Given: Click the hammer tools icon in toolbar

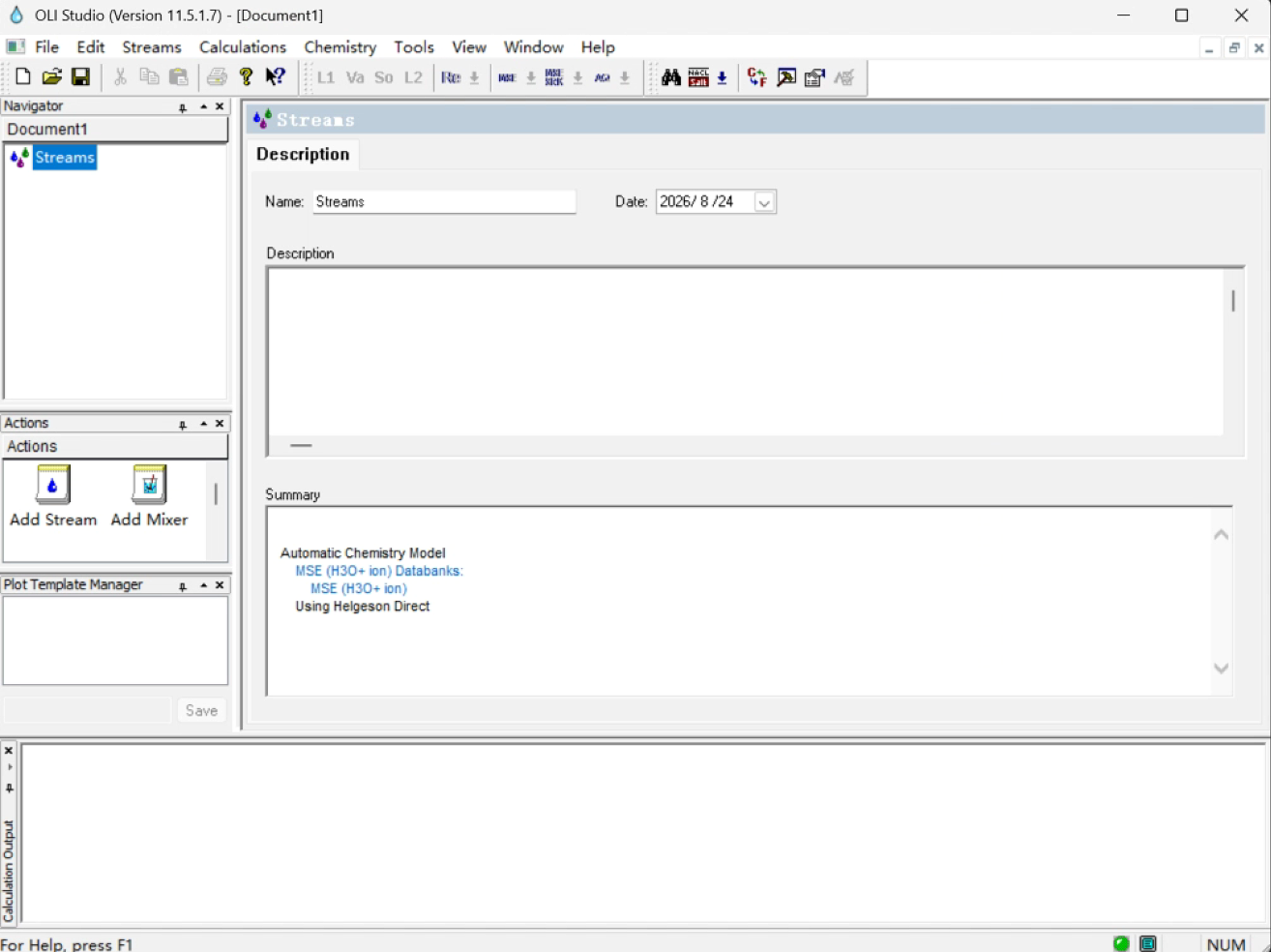Looking at the screenshot, I should (786, 77).
